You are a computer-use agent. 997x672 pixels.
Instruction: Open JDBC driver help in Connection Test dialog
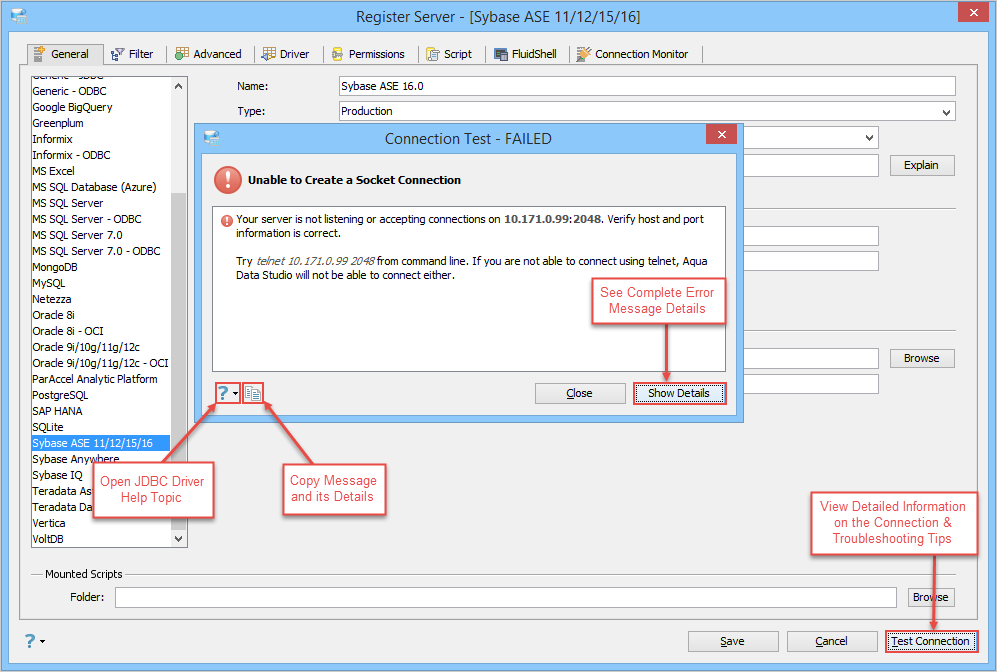[223, 394]
